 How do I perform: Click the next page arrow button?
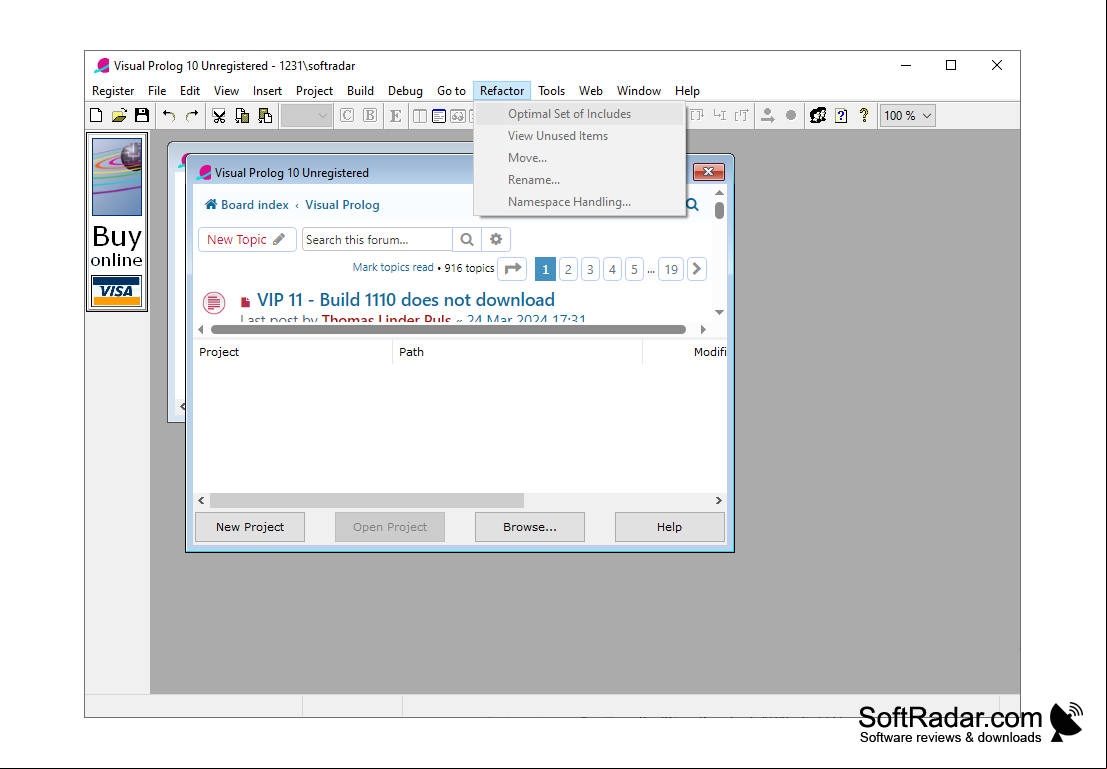[x=697, y=269]
